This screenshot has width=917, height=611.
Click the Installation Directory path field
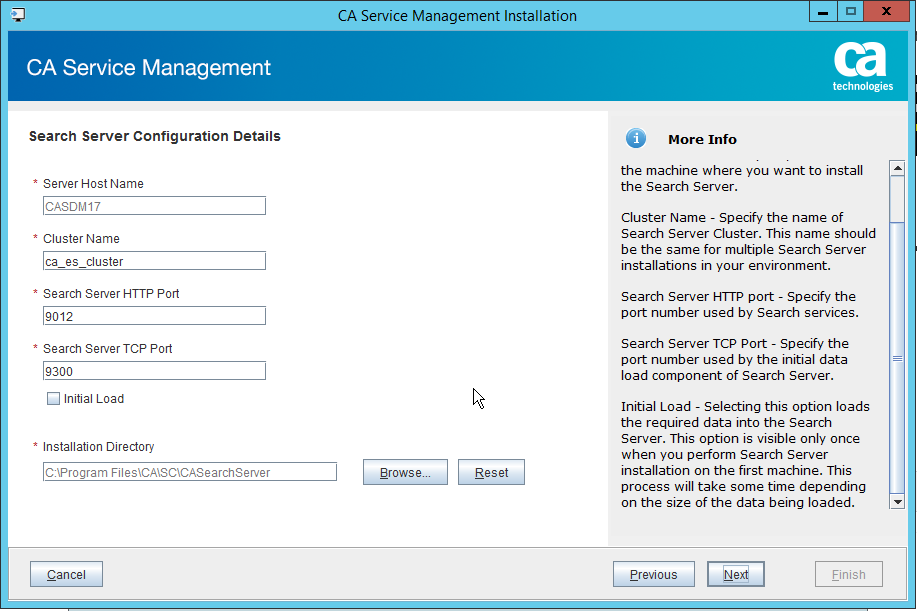click(x=190, y=472)
